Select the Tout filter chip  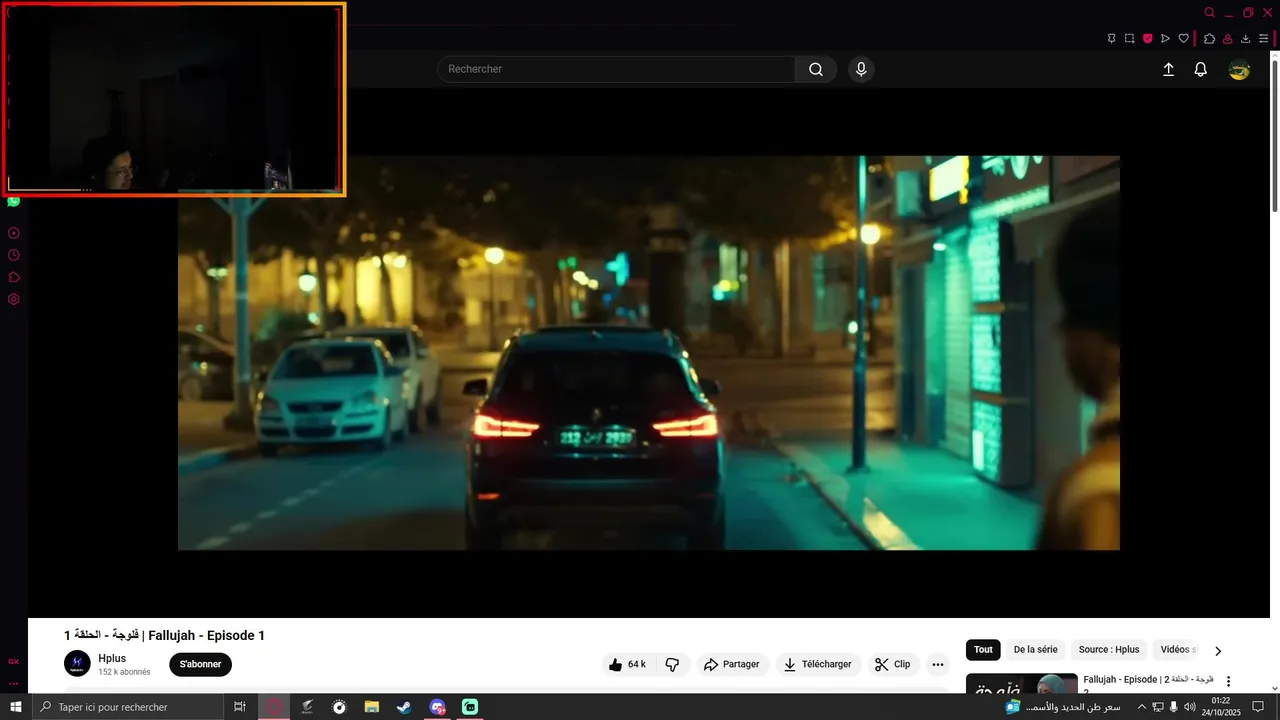pyautogui.click(x=983, y=650)
